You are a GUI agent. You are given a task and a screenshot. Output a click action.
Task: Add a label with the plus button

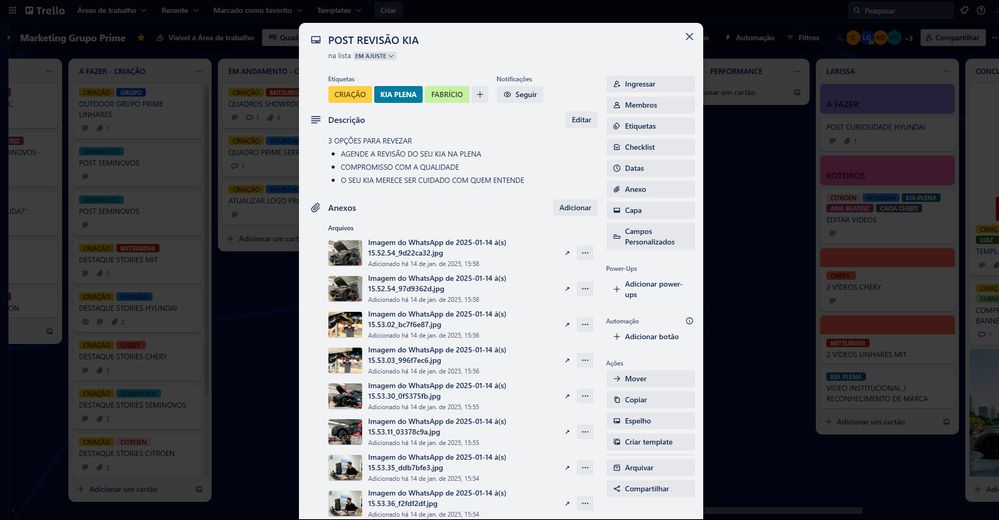click(480, 94)
